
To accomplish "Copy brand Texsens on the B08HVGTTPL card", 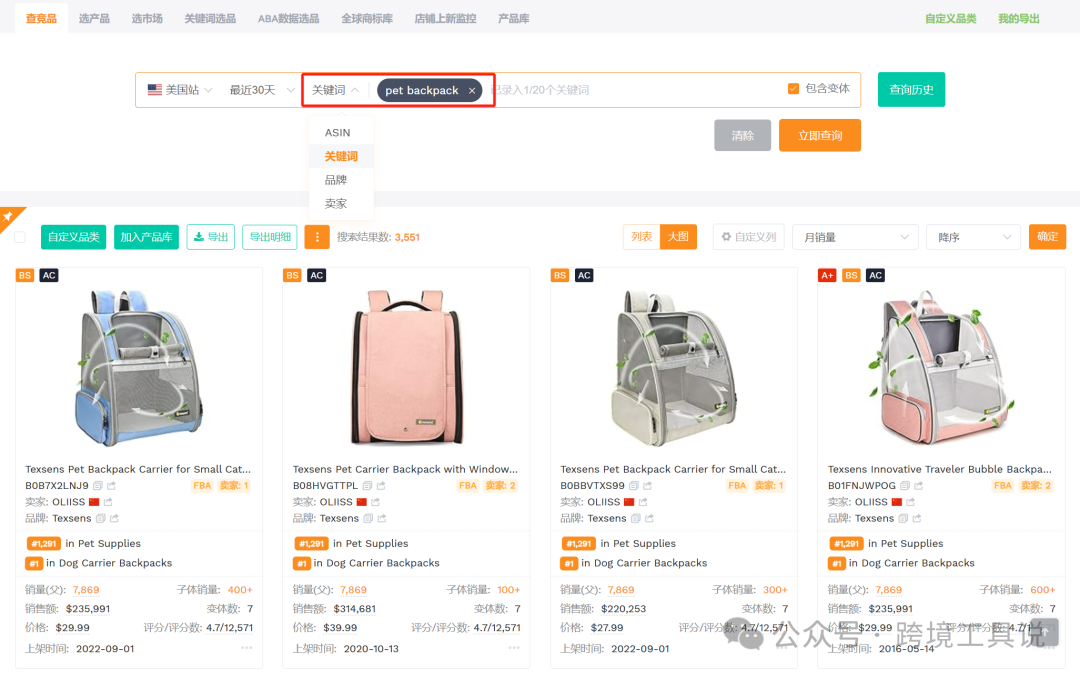I will click(x=368, y=518).
